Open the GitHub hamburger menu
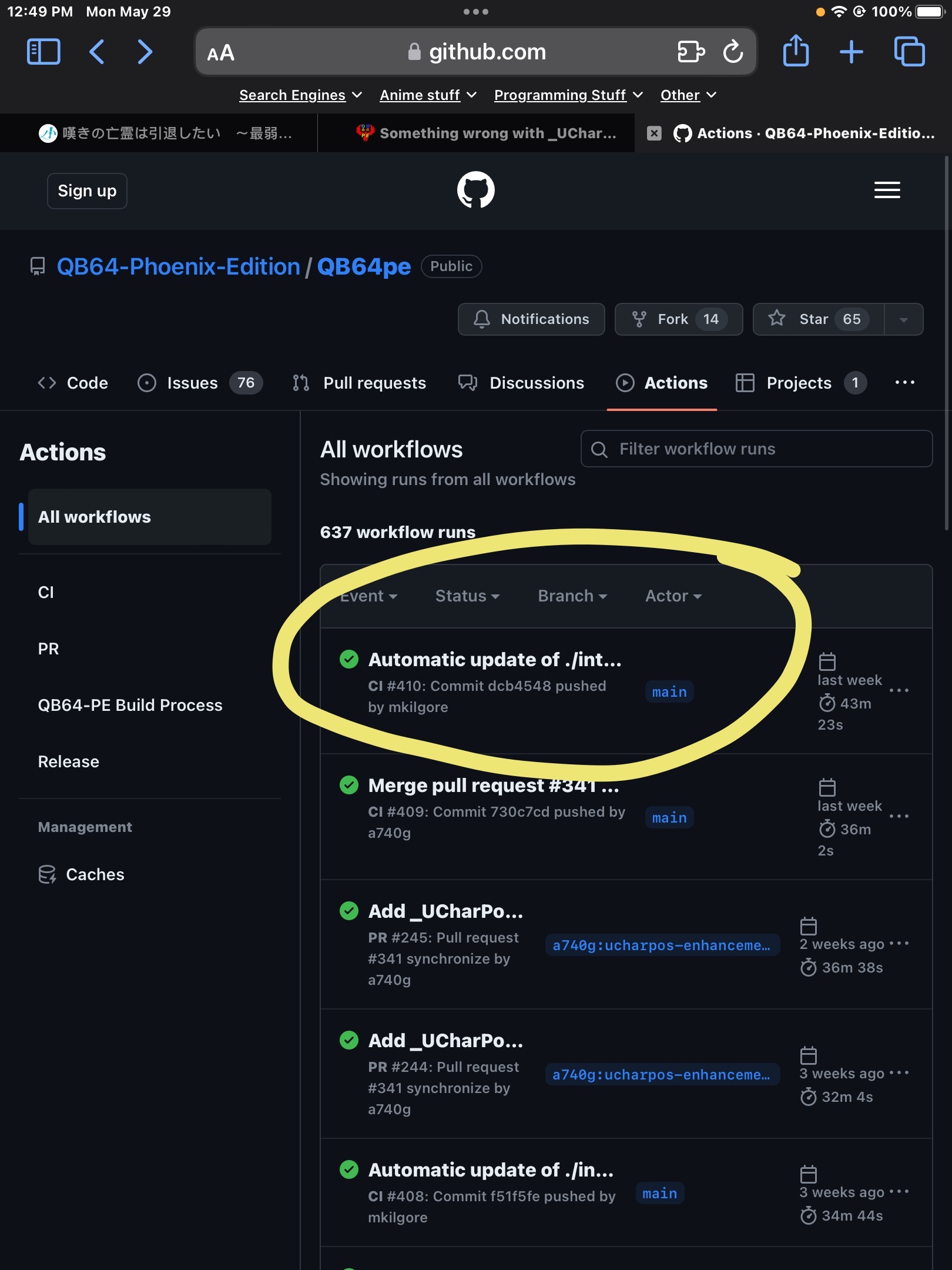Viewport: 952px width, 1270px height. click(887, 190)
